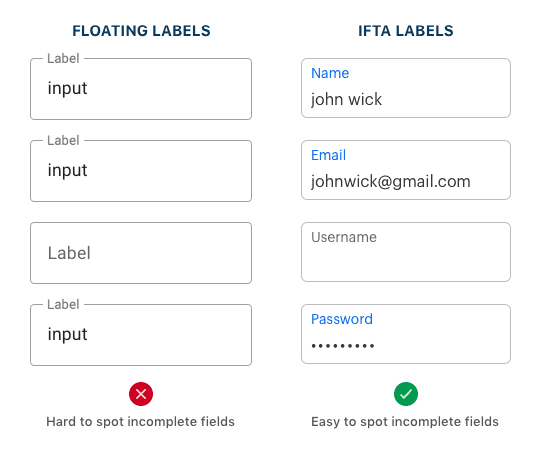Click the green checkmark icon
This screenshot has width=540, height=450.
[406, 394]
